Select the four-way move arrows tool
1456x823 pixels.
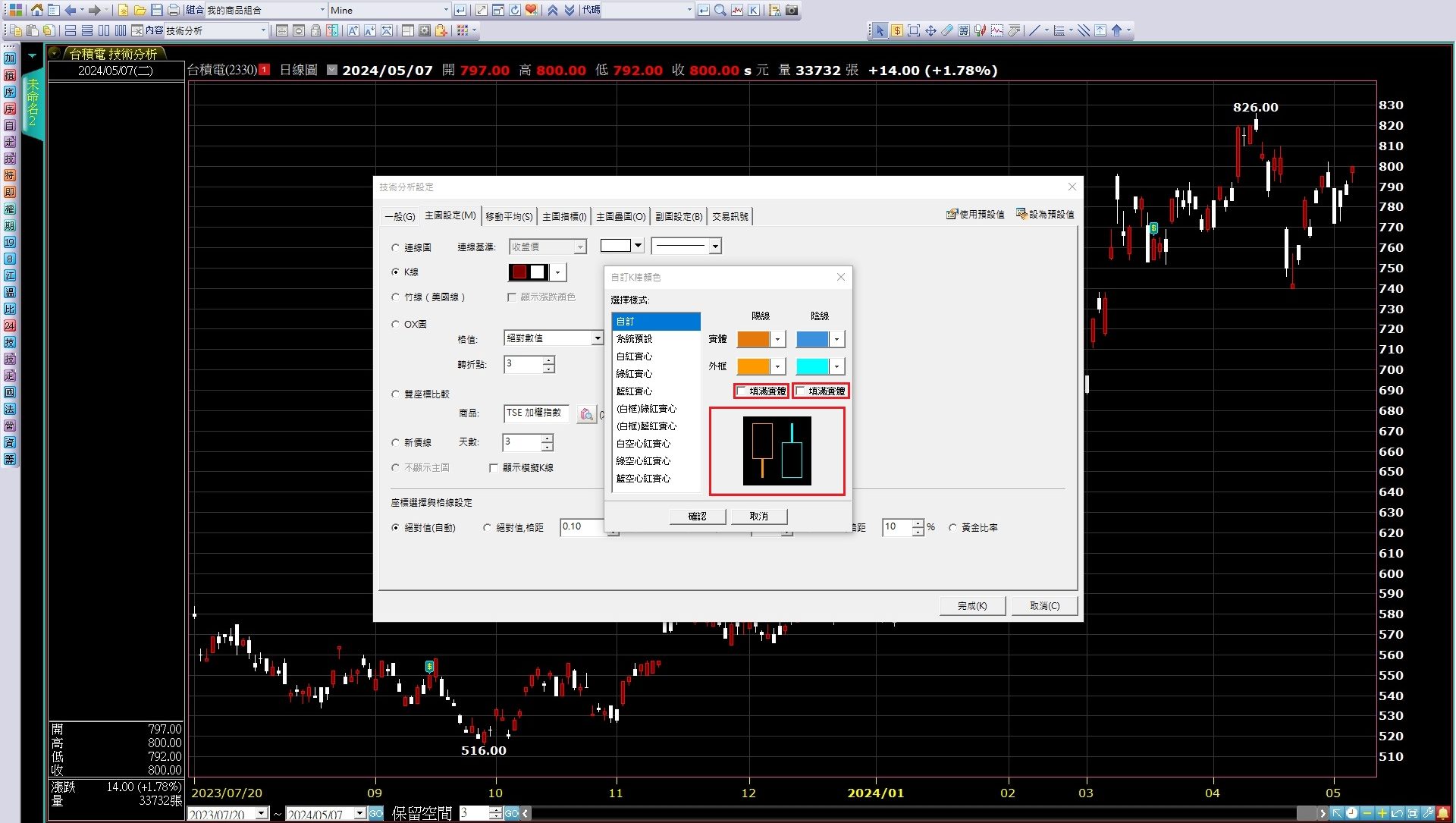coord(930,30)
